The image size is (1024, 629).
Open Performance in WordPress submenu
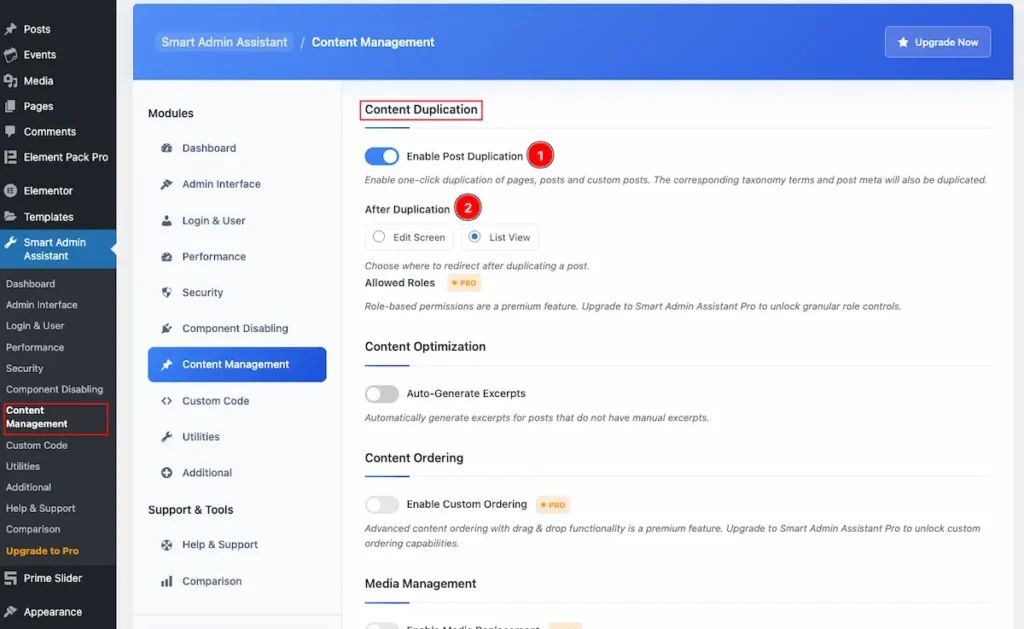click(x=35, y=347)
